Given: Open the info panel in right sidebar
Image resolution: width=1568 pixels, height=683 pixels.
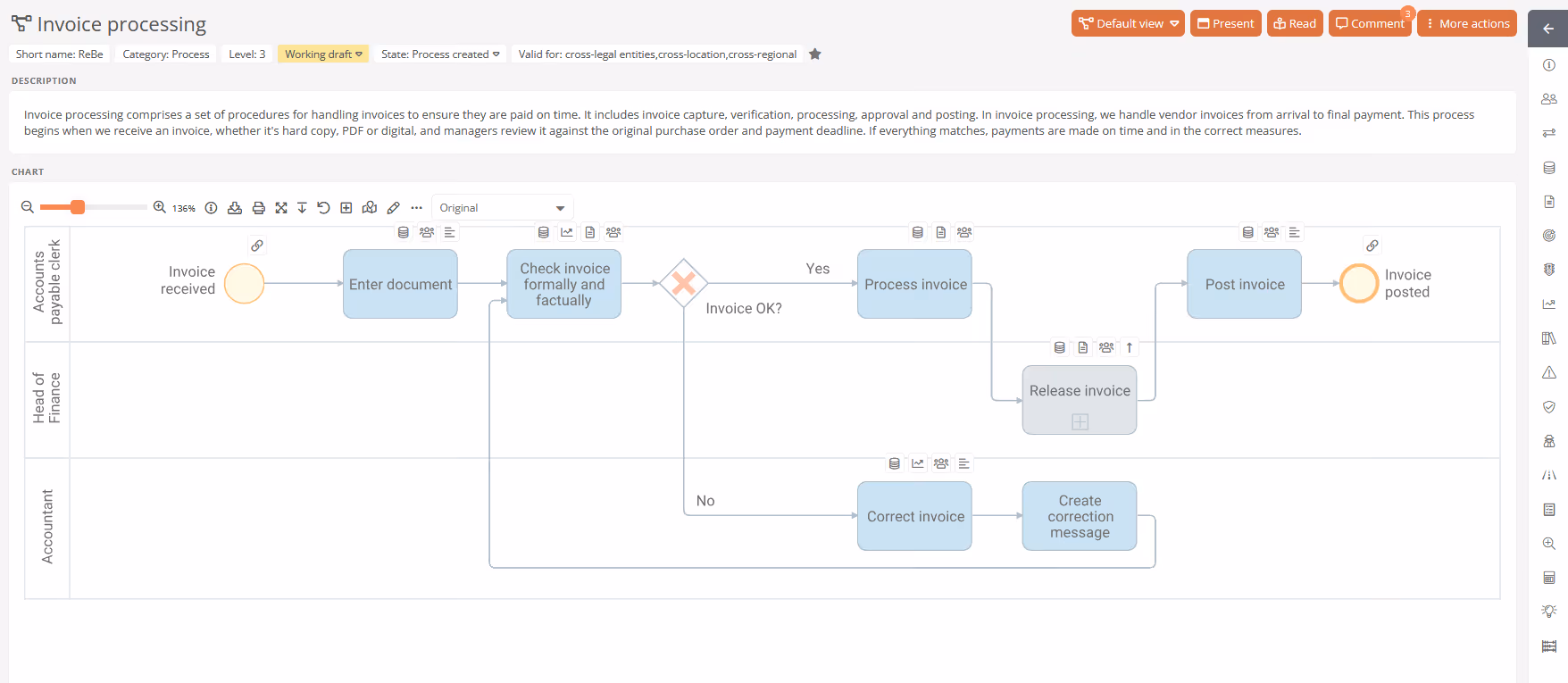Looking at the screenshot, I should click(1549, 65).
